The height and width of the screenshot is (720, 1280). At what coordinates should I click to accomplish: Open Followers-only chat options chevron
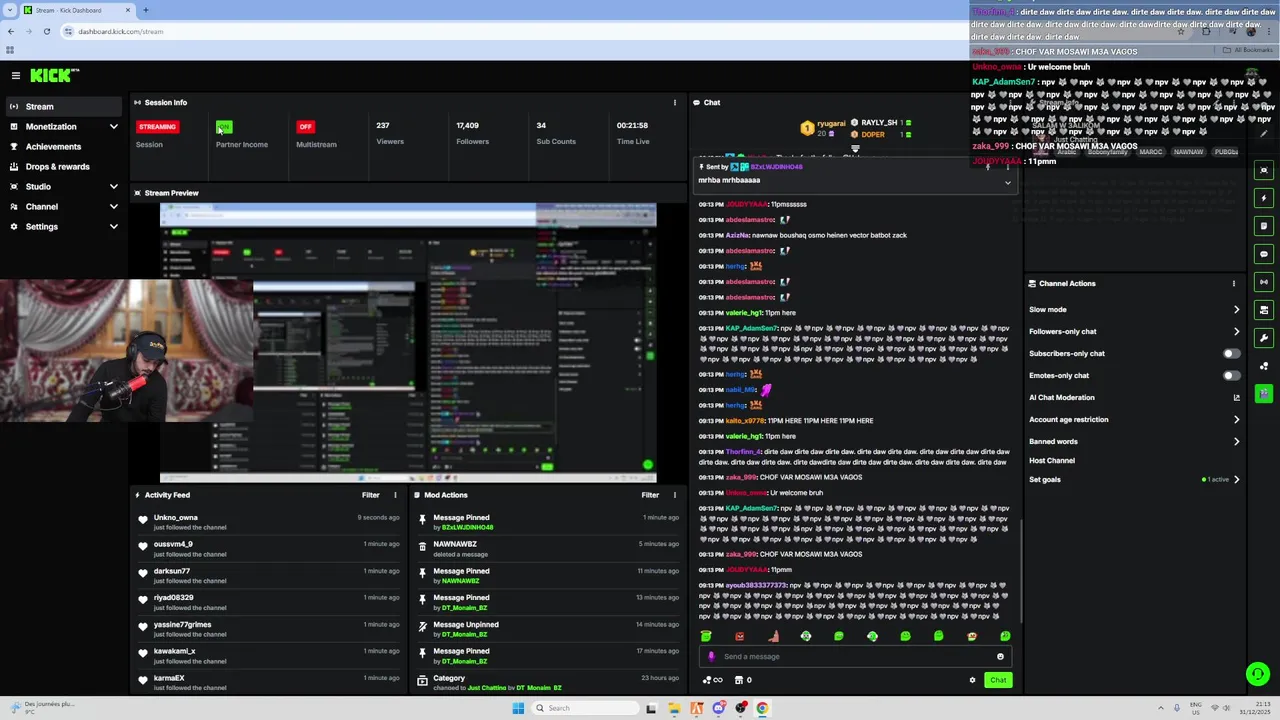(x=1236, y=332)
